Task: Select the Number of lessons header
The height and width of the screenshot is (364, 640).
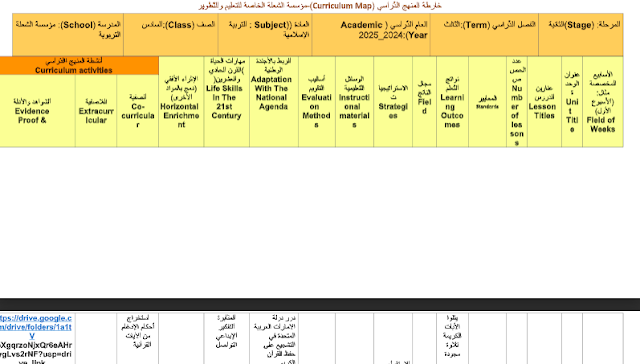Action: click(517, 102)
